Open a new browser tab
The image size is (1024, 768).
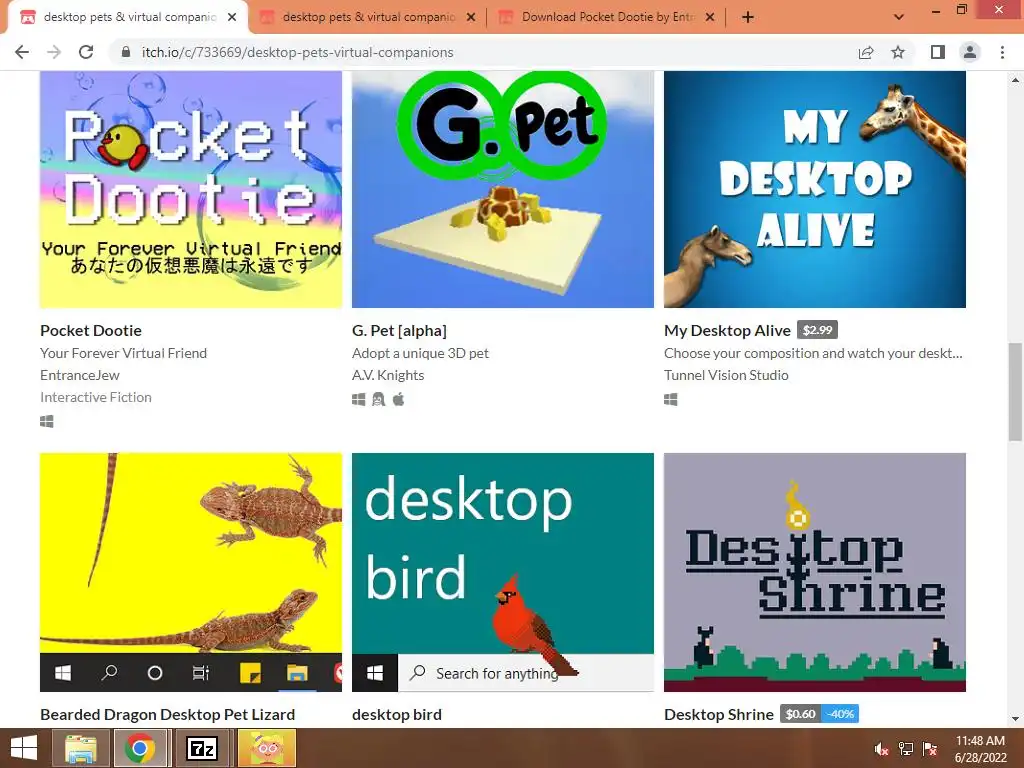748,17
